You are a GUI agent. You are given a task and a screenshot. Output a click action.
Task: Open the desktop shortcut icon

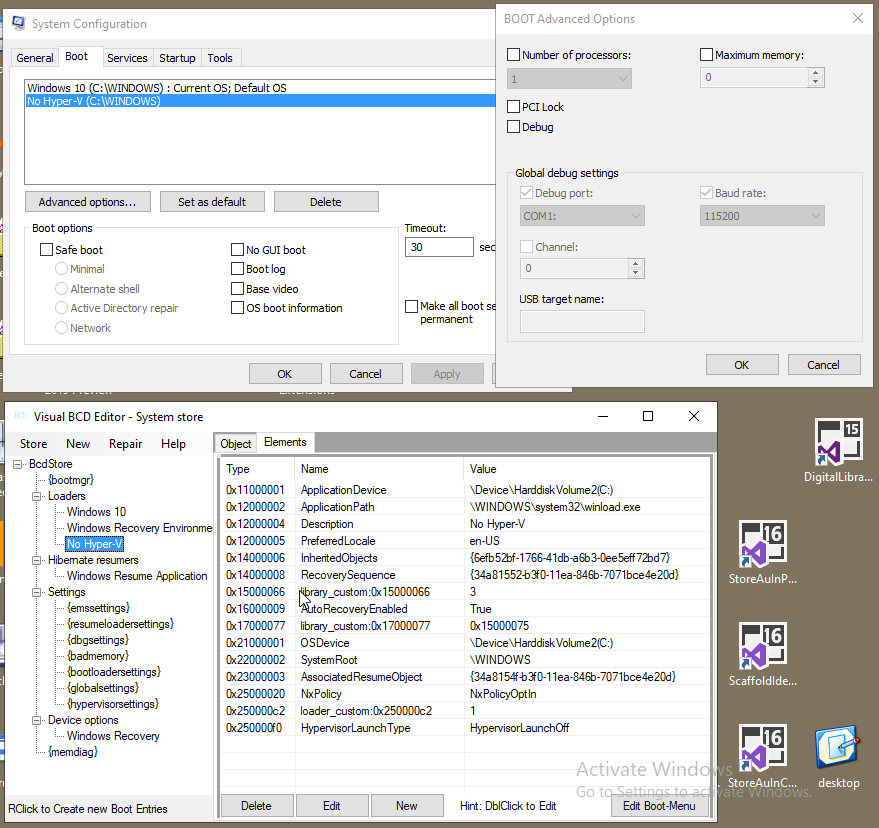pyautogui.click(x=838, y=756)
